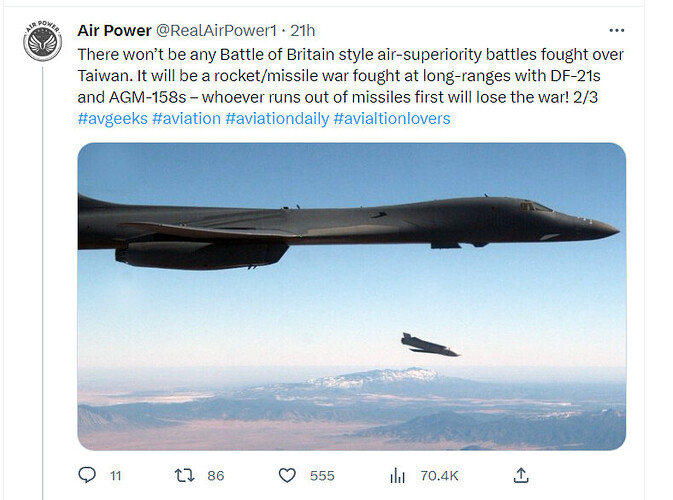Open the views analytics bar icon
Screen dimensions: 673x500
(397, 475)
